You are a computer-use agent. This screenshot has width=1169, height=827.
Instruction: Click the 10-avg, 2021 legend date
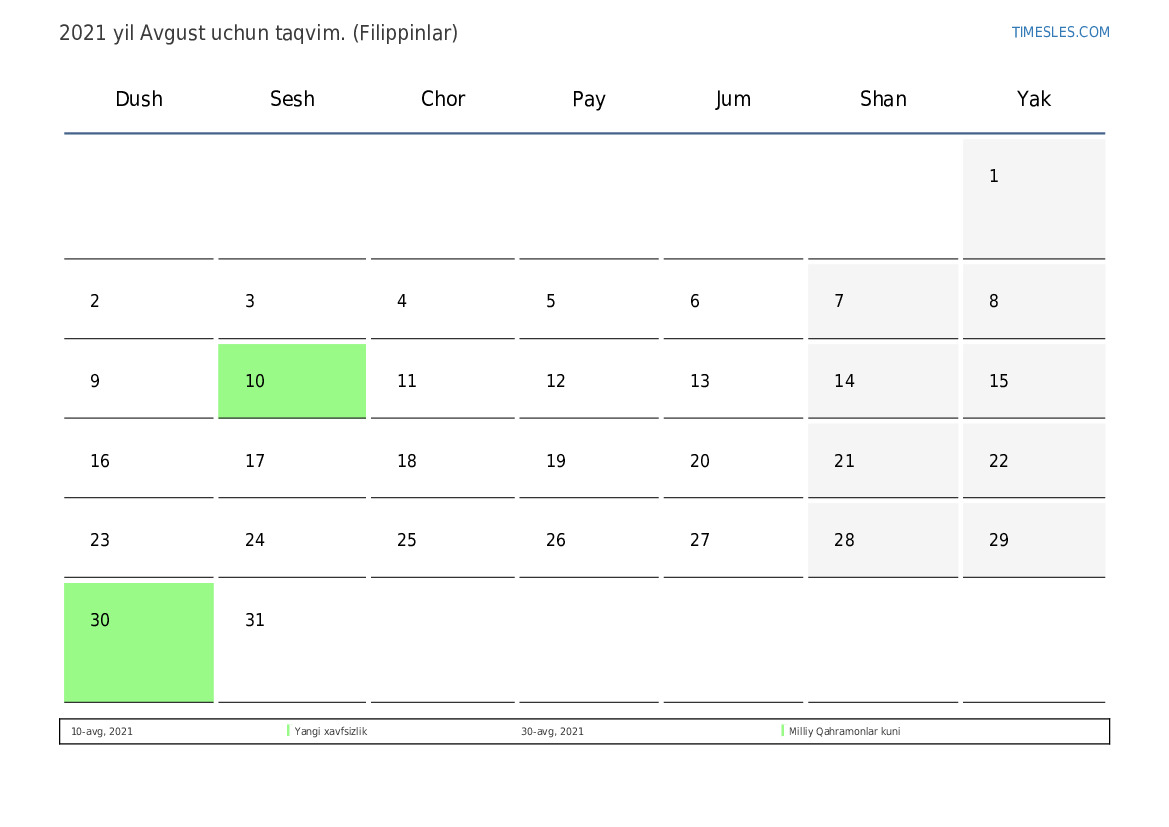[102, 732]
